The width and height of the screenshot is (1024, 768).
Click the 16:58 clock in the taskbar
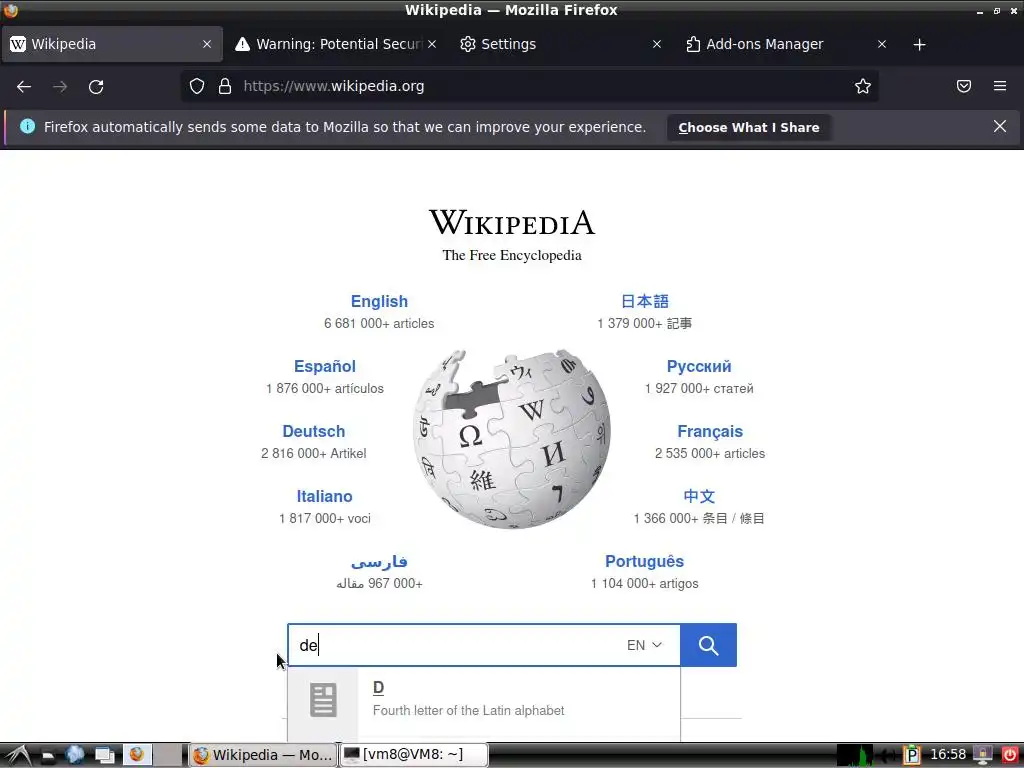pos(948,754)
